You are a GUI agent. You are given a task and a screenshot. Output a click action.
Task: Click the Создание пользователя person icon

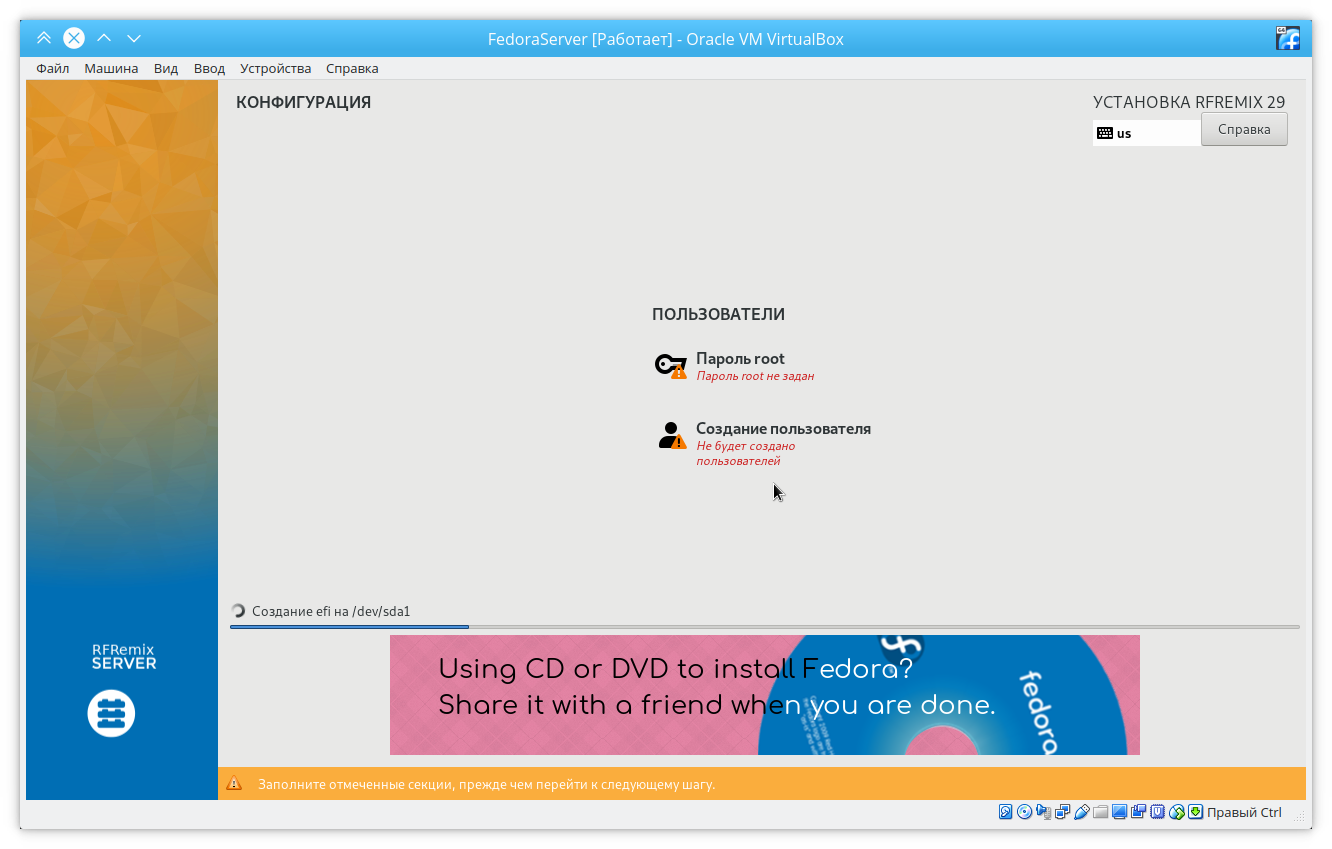pos(671,436)
